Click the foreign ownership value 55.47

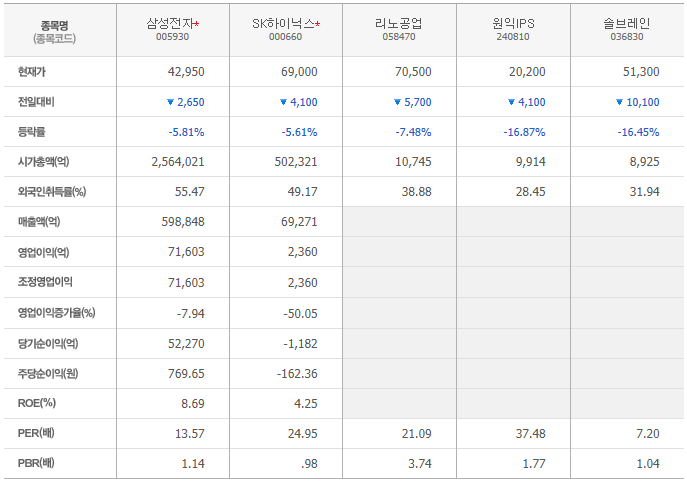(190, 192)
